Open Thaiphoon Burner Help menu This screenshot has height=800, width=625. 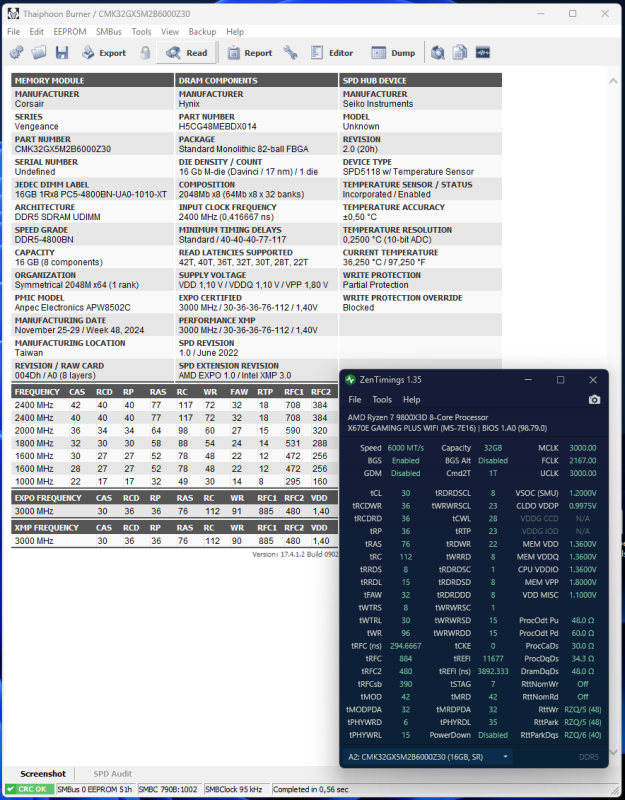coord(235,32)
